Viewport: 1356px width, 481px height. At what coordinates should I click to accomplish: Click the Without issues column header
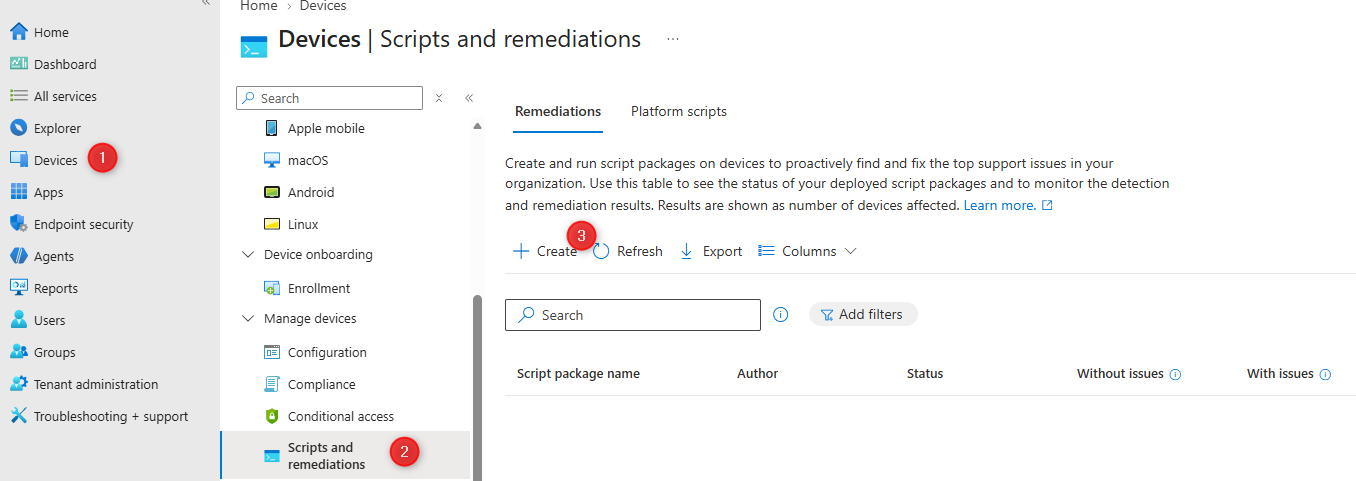(x=1120, y=373)
